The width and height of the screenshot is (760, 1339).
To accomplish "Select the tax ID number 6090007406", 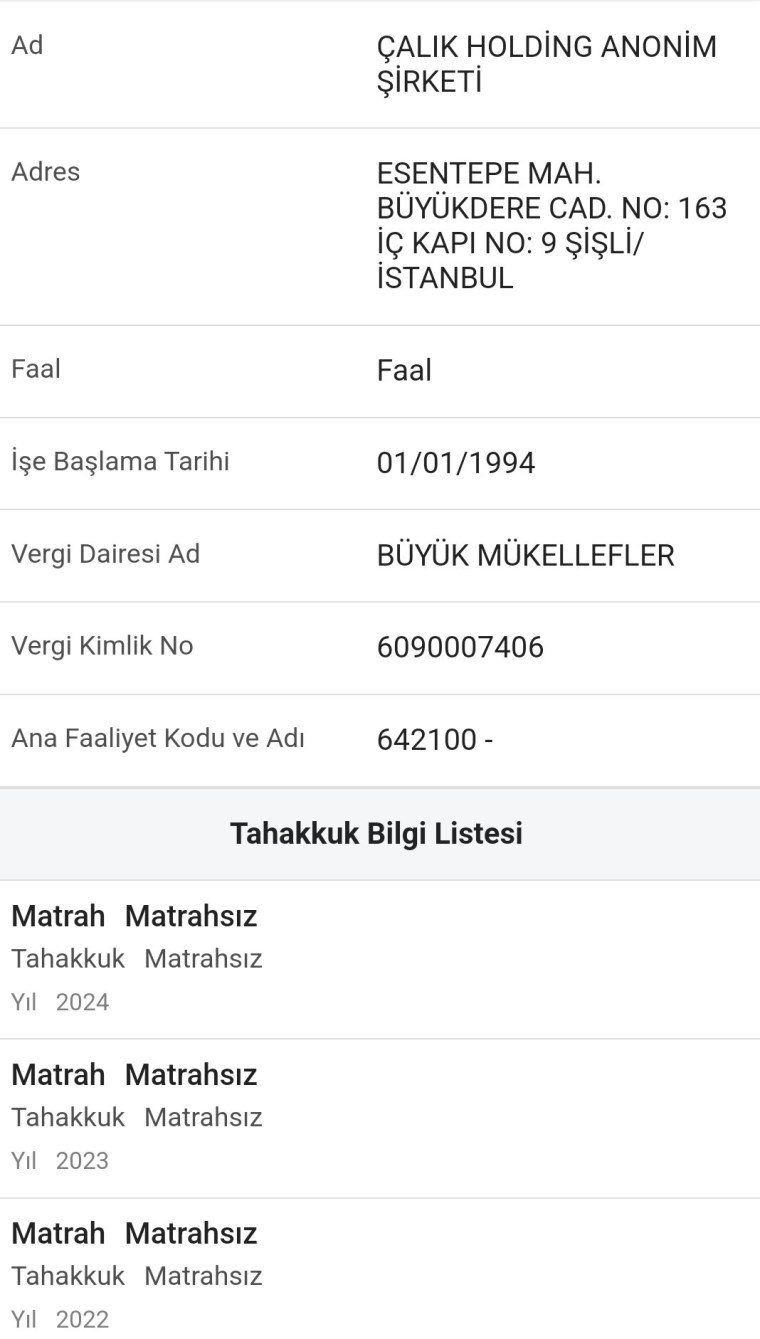I will (460, 647).
